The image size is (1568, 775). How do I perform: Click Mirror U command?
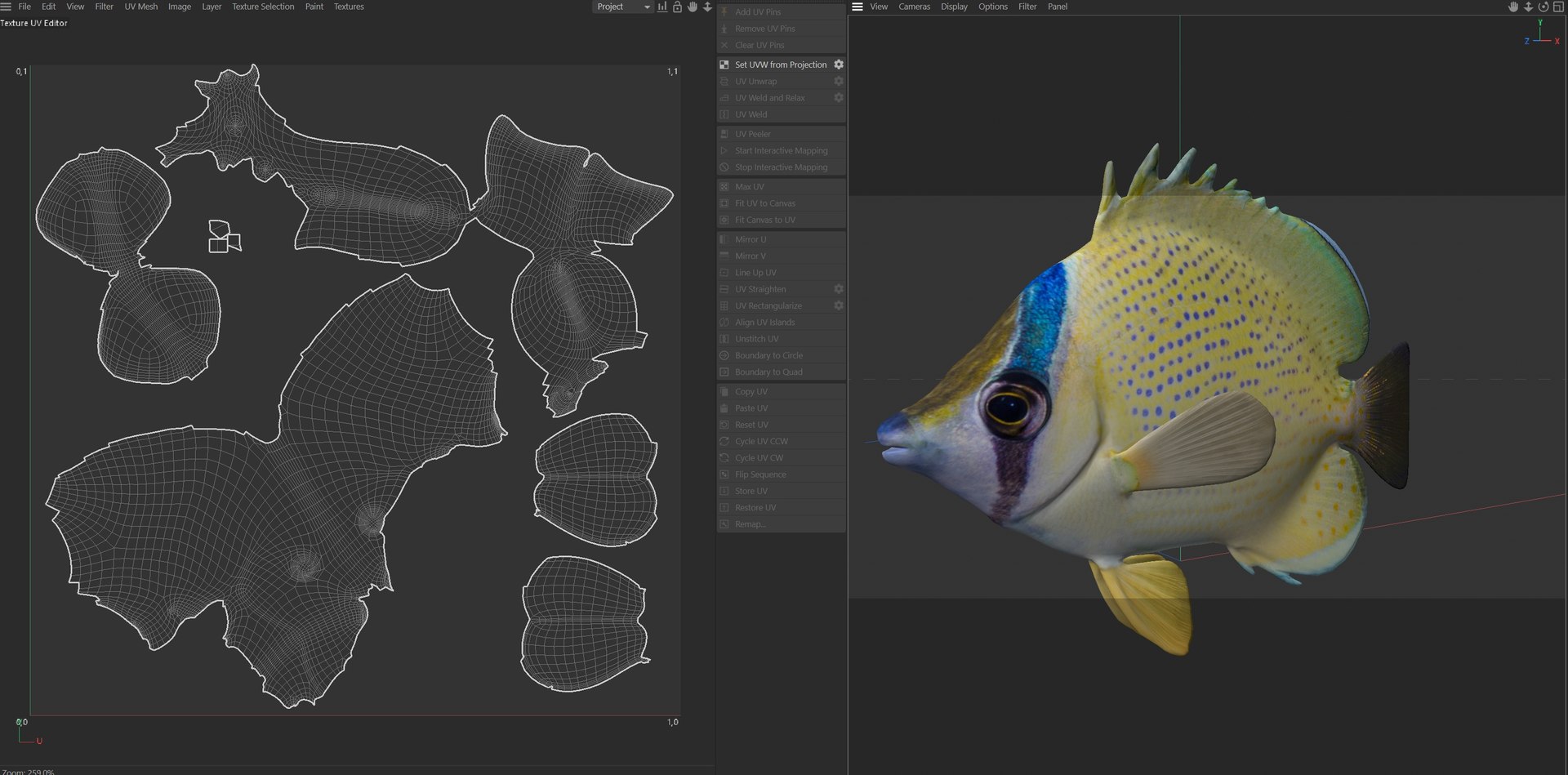coord(781,239)
